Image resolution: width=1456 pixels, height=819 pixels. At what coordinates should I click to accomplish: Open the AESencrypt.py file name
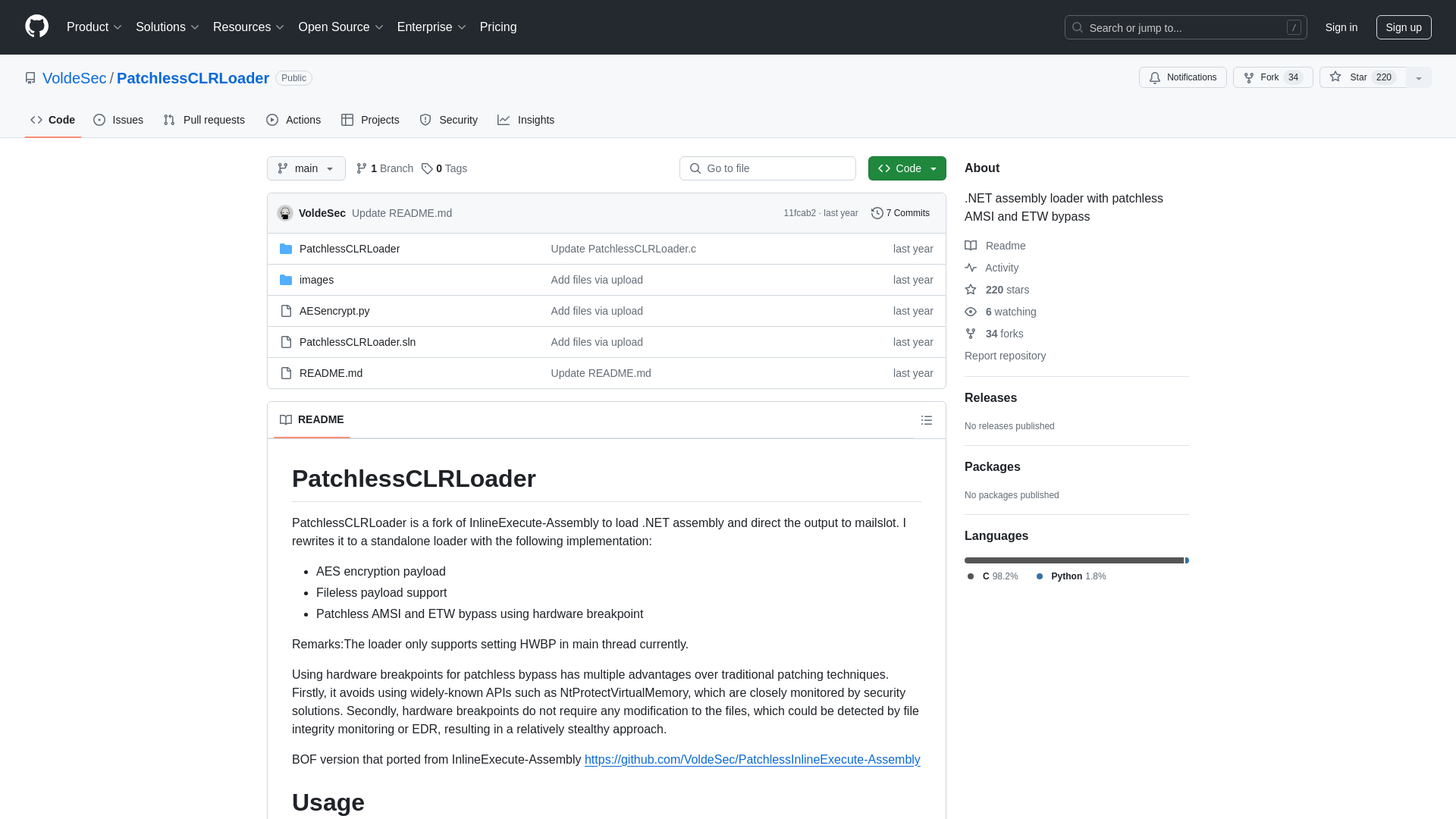[334, 311]
